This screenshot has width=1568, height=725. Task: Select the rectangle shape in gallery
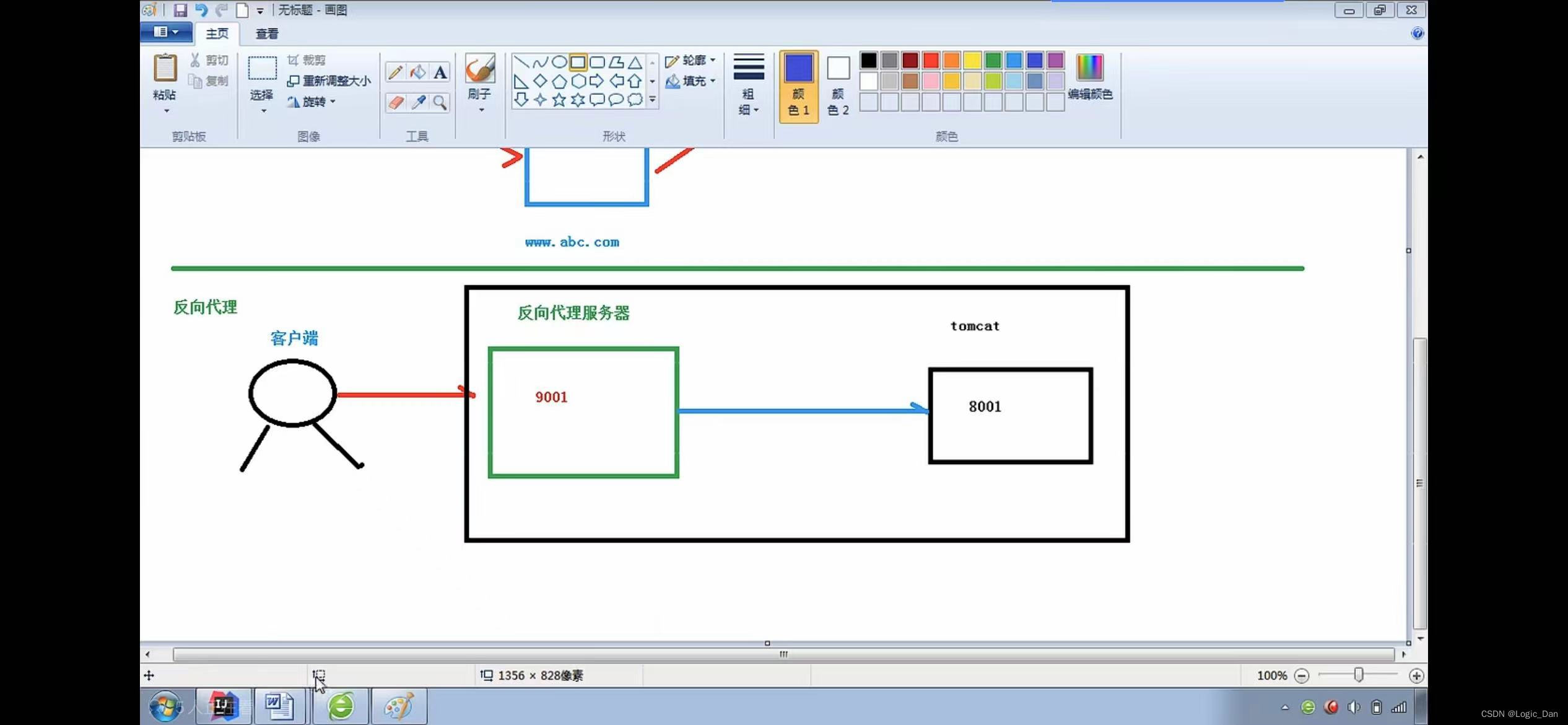[x=578, y=62]
